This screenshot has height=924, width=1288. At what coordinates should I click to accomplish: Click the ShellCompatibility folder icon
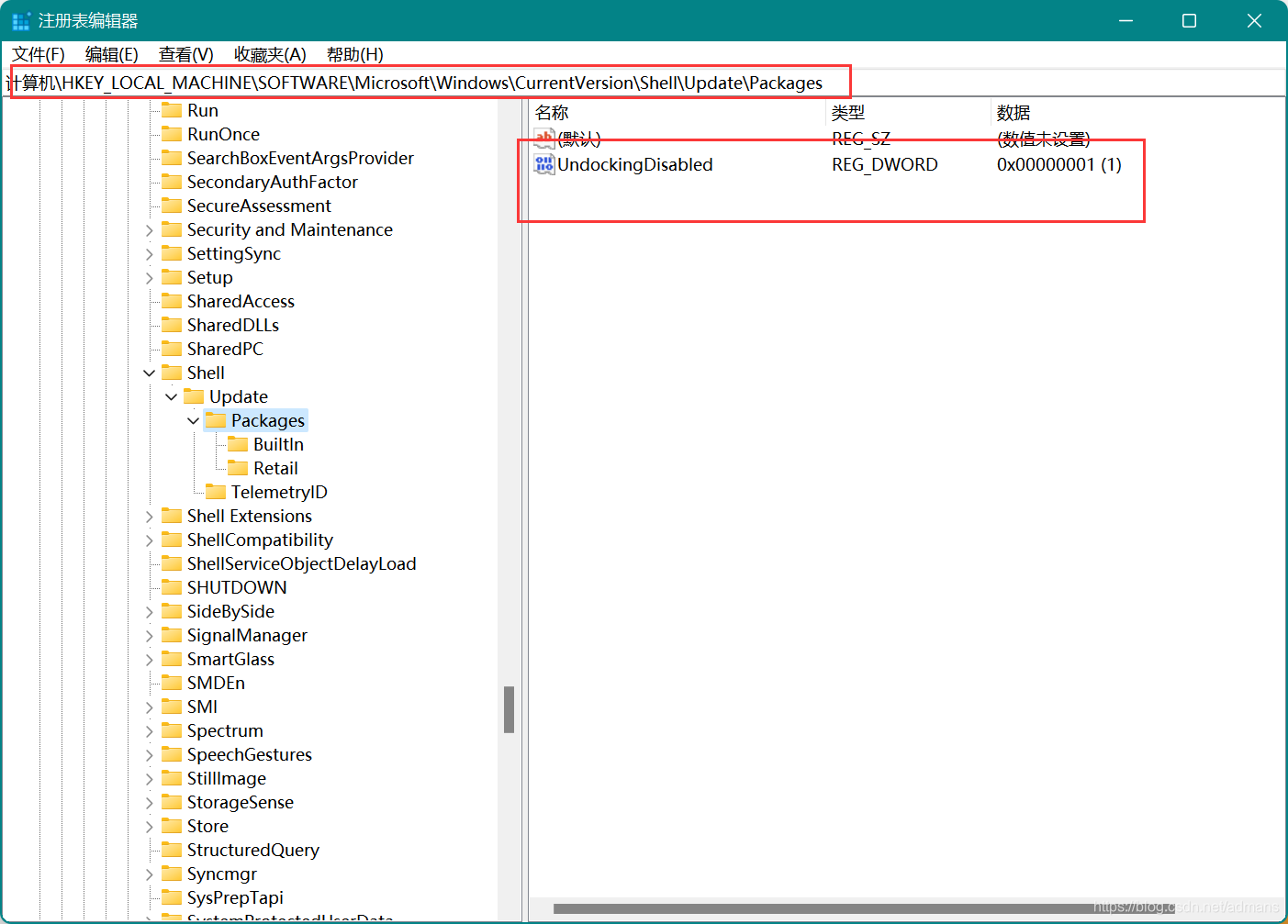(172, 540)
